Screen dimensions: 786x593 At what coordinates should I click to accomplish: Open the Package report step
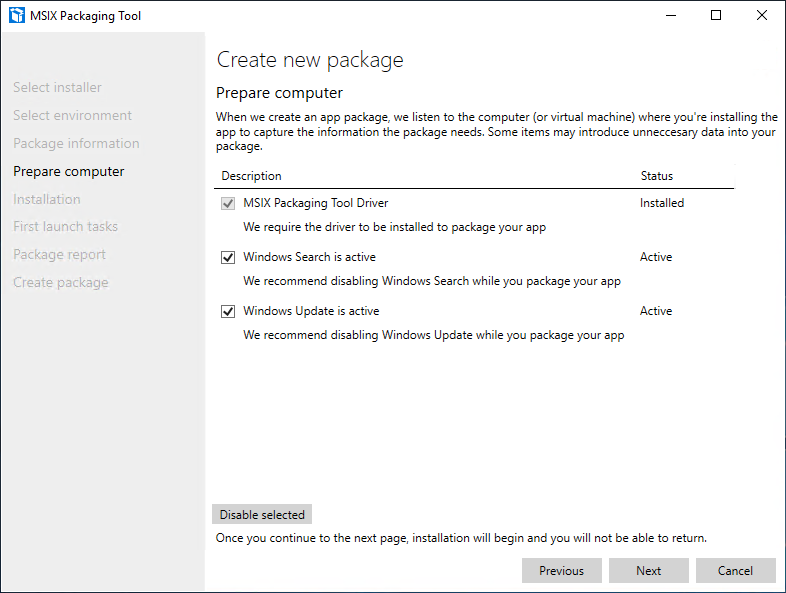[59, 255]
